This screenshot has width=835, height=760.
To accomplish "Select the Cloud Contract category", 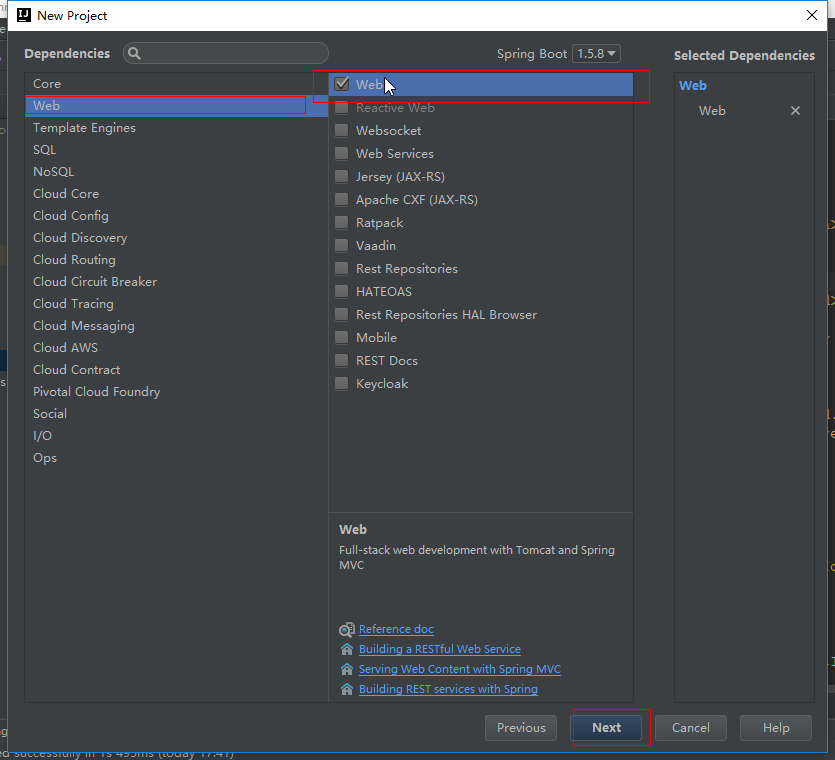I will click(176, 370).
